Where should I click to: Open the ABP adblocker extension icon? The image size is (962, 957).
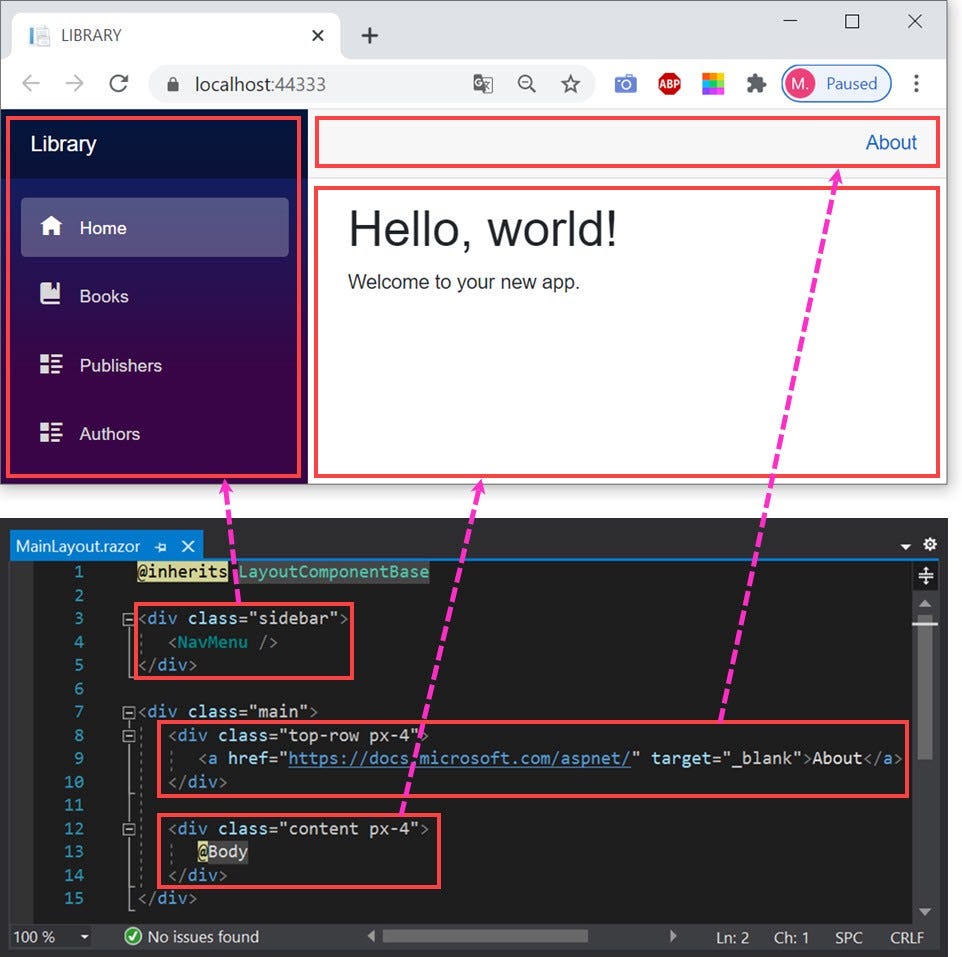(668, 84)
